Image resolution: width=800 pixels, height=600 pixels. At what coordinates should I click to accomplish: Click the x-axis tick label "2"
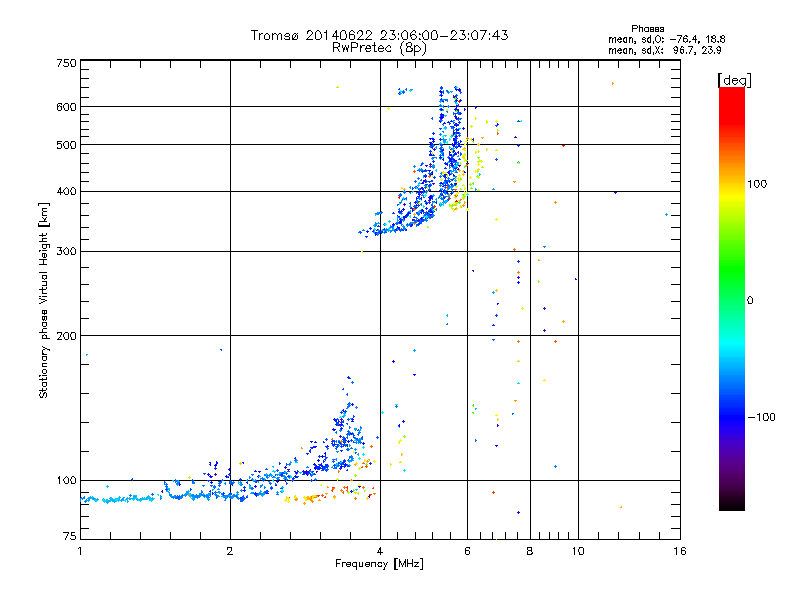230,551
